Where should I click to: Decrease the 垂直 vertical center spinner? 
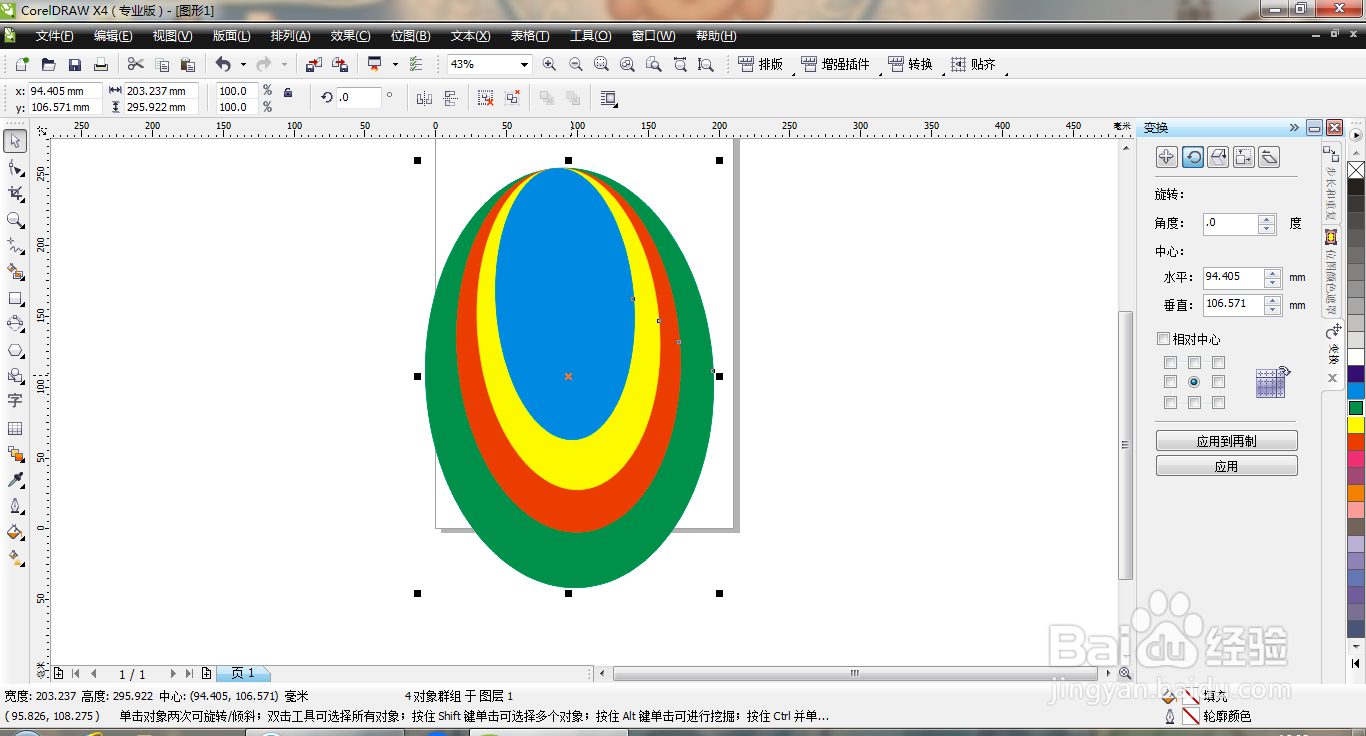(1272, 309)
